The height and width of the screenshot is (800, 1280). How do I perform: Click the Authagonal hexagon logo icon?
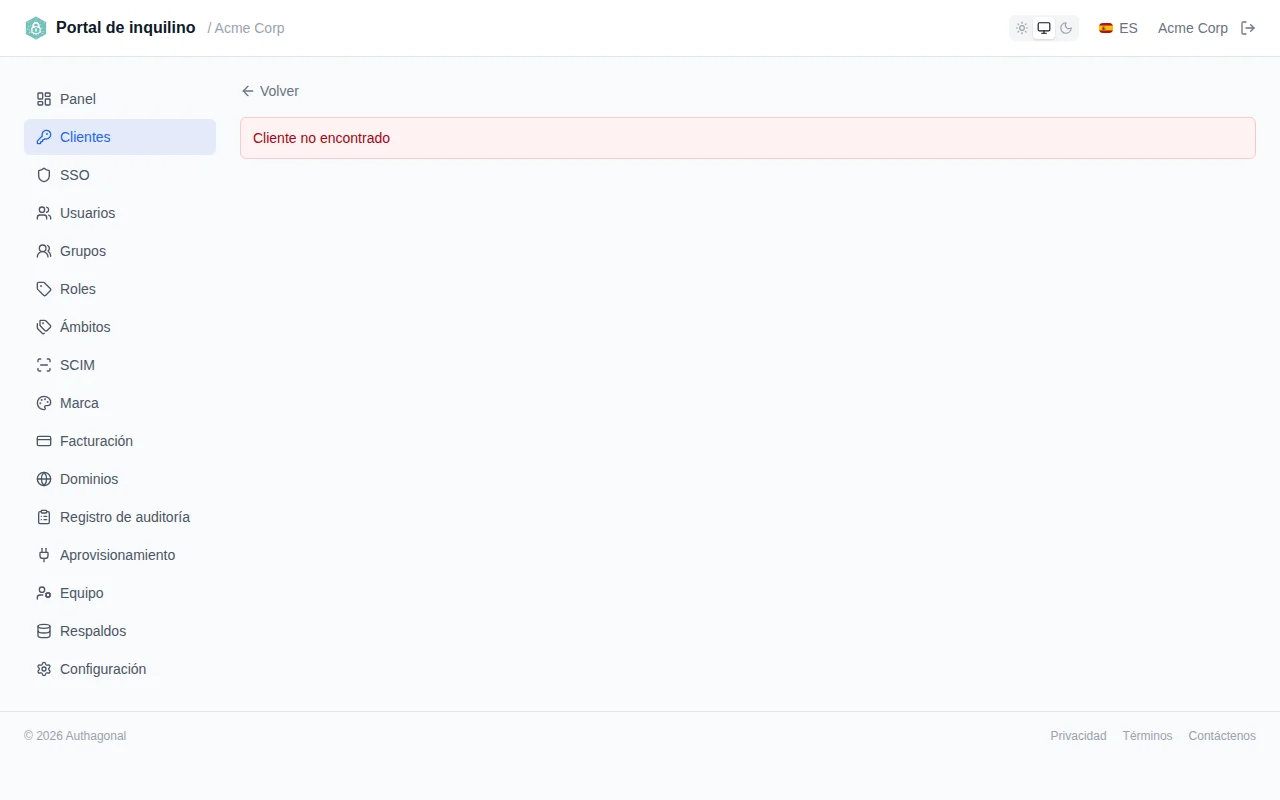tap(36, 28)
